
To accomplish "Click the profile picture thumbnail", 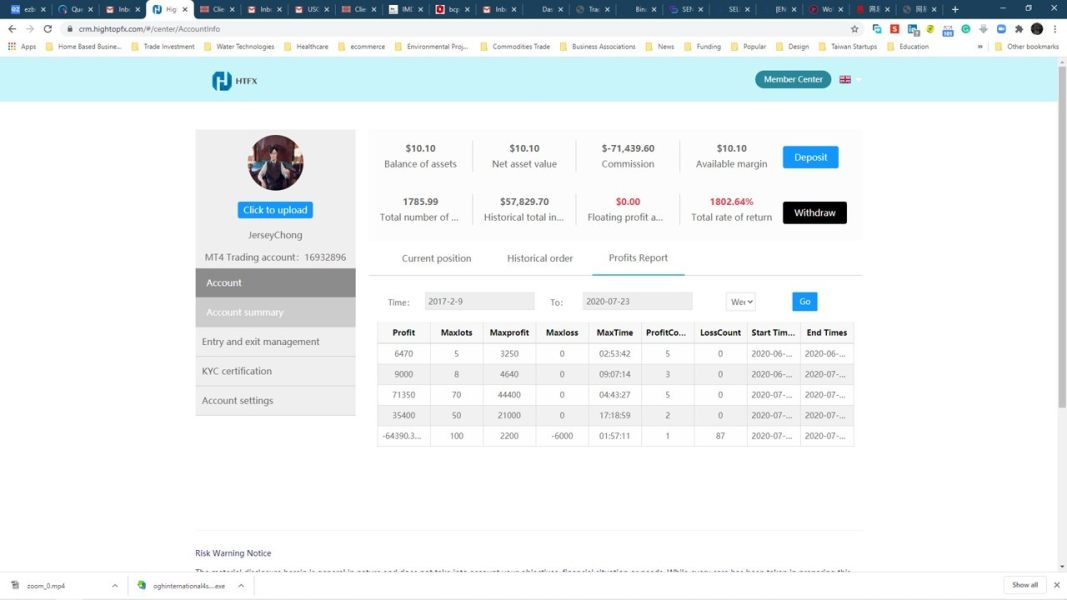I will (275, 163).
